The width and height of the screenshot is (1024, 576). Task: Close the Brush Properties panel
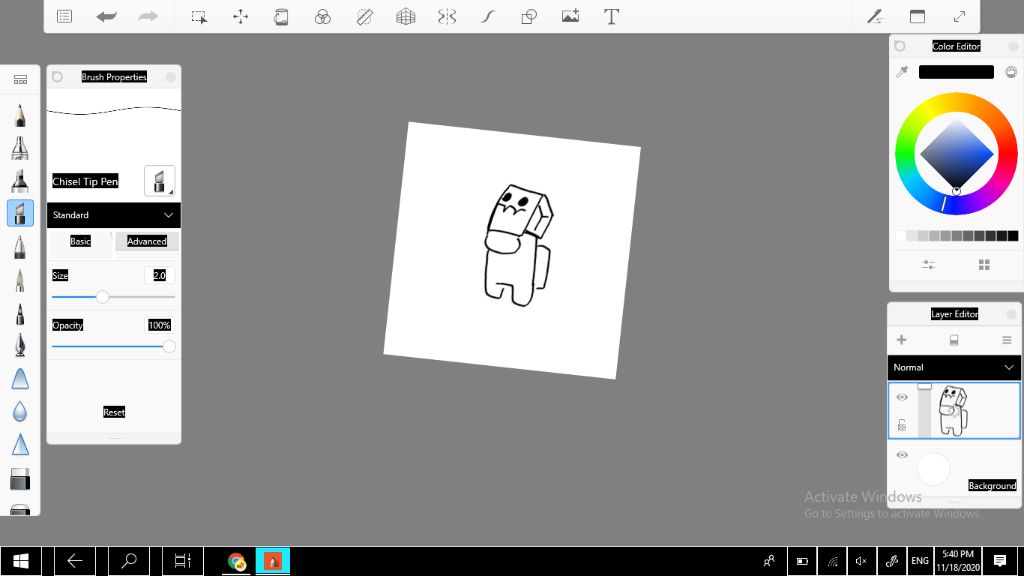pos(170,77)
